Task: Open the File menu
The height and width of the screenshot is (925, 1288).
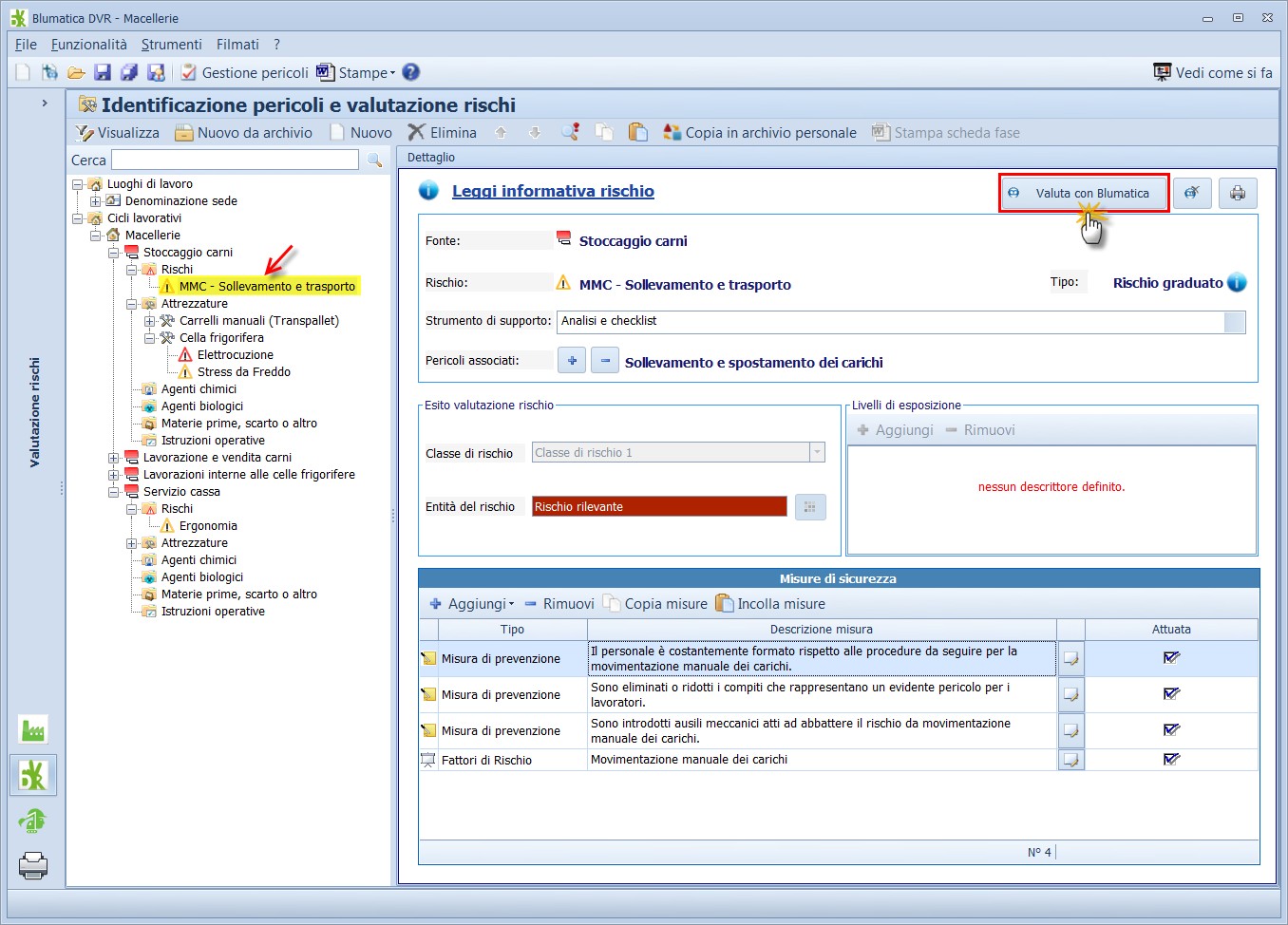Action: point(26,45)
